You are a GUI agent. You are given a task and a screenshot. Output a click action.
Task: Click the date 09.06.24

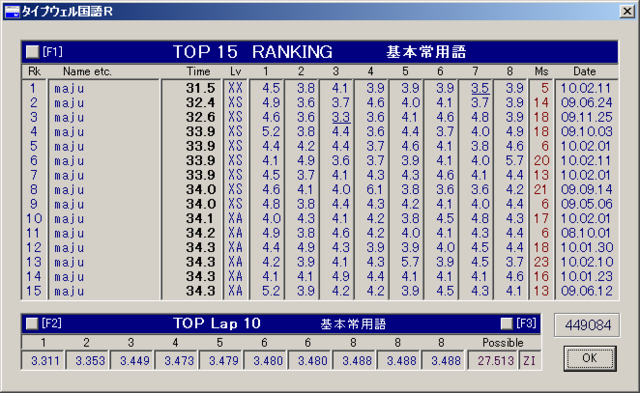point(586,102)
